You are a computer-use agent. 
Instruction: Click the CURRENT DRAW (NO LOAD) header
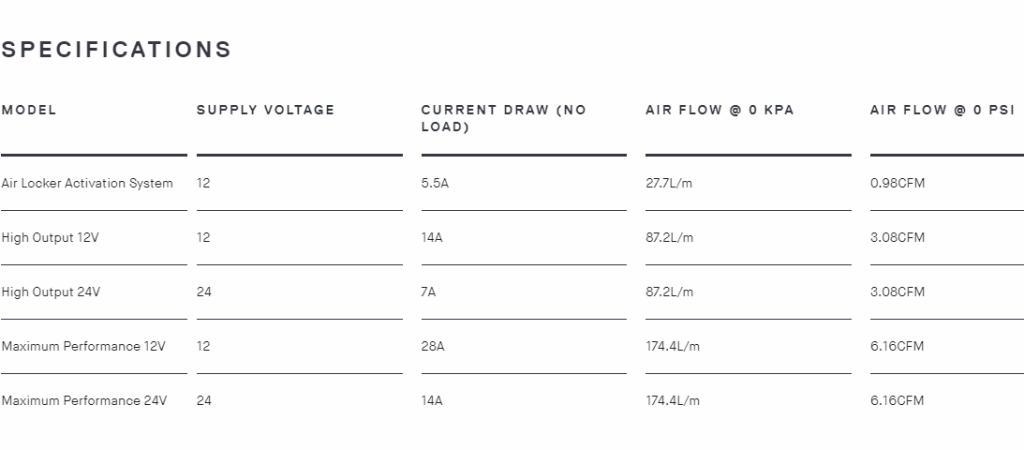504,118
